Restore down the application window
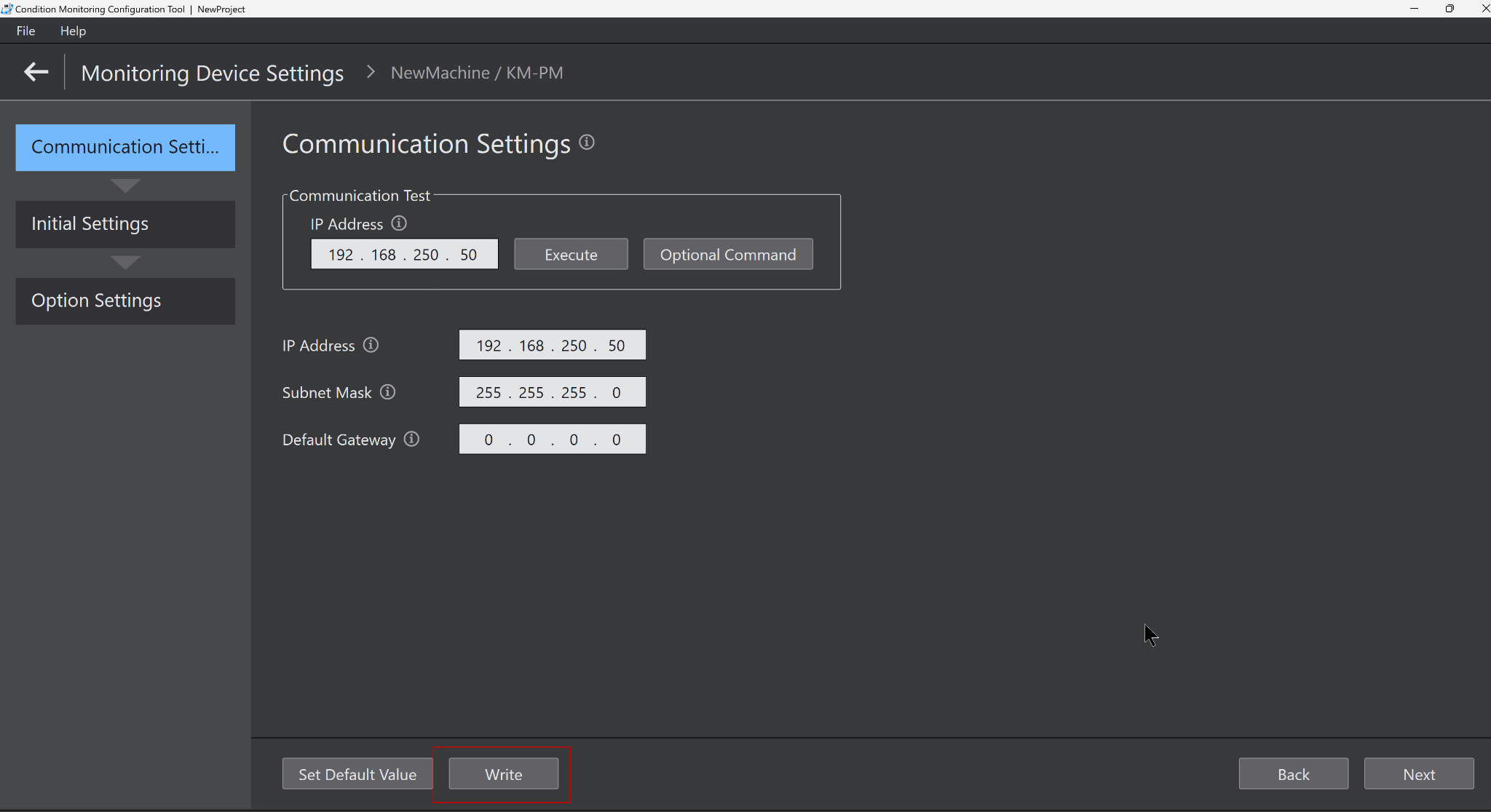Image resolution: width=1491 pixels, height=812 pixels. pos(1449,9)
